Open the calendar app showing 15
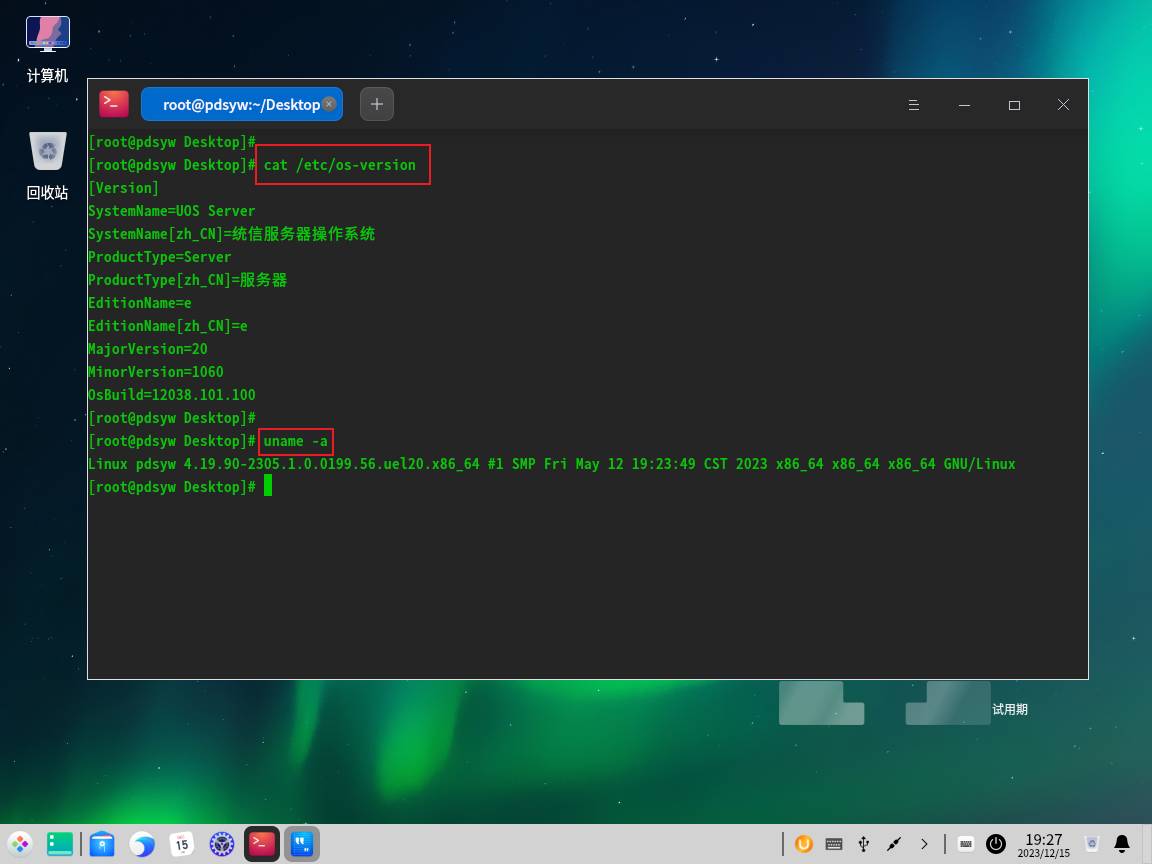The height and width of the screenshot is (864, 1152). coord(181,844)
